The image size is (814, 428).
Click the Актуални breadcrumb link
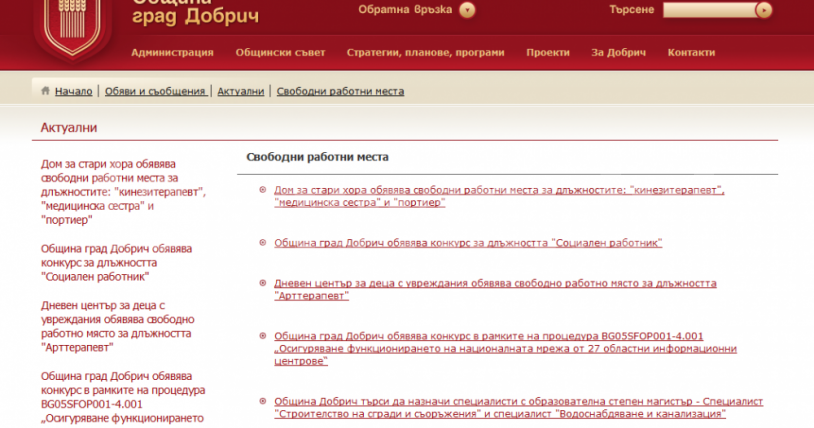(x=241, y=91)
